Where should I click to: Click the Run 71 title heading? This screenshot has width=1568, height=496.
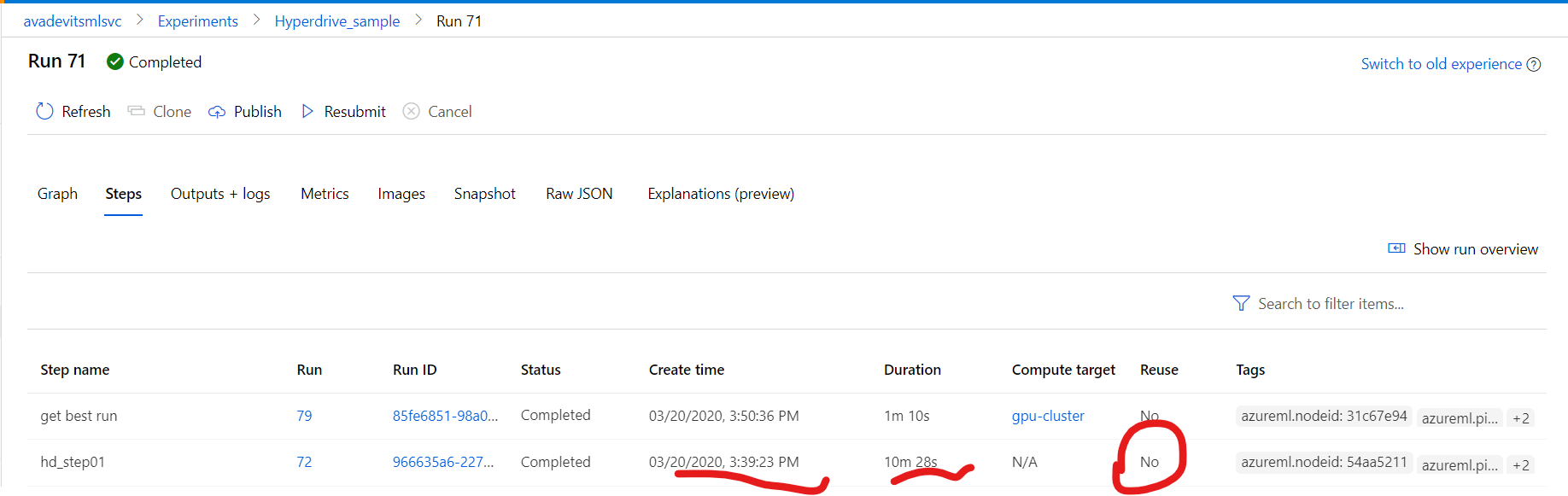click(56, 61)
